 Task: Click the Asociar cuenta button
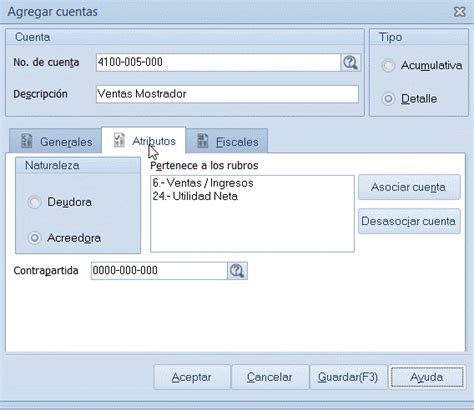409,187
